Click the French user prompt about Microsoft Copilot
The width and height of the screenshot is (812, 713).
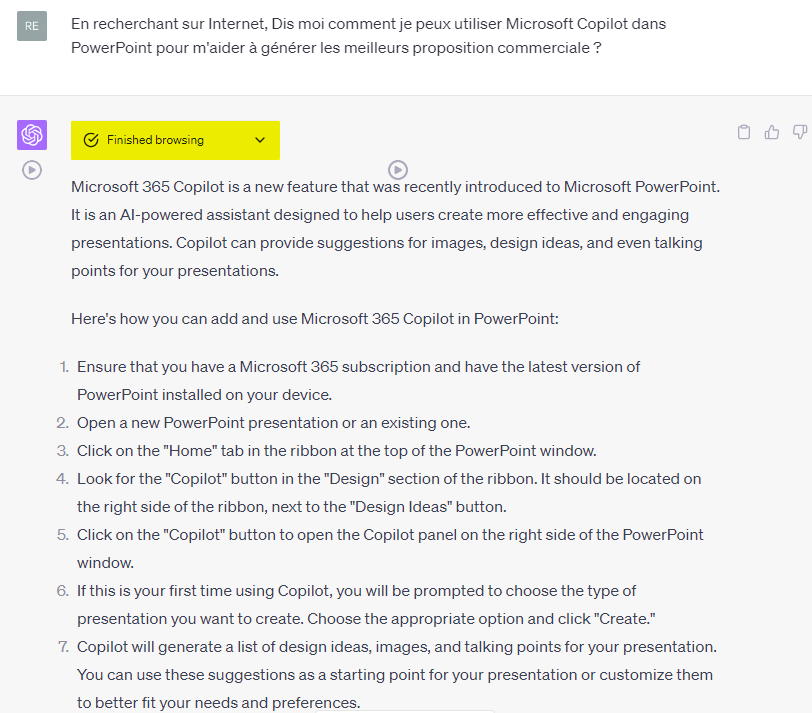click(368, 35)
